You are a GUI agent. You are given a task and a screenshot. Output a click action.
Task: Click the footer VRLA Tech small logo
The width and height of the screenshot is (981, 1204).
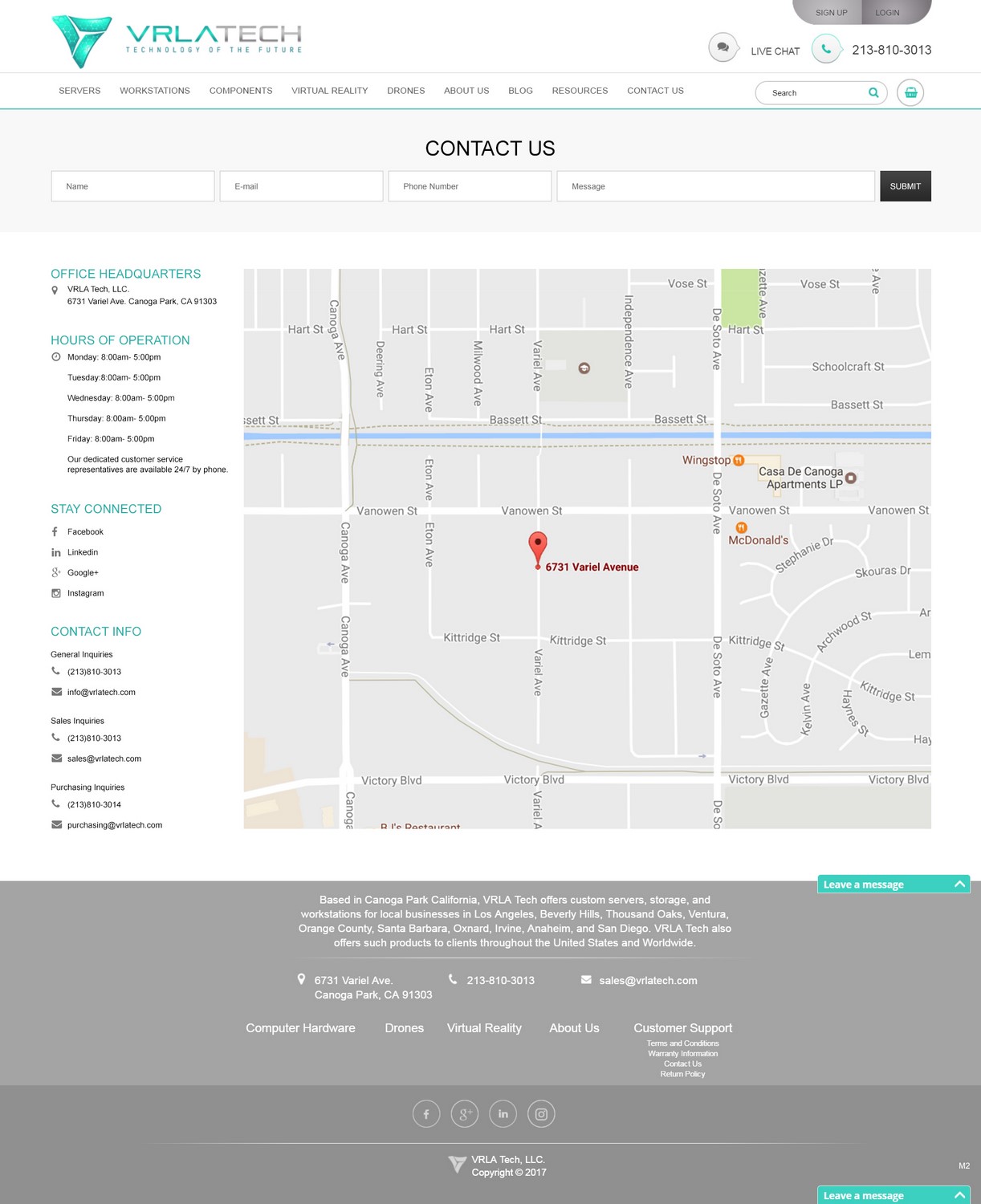pyautogui.click(x=458, y=1165)
